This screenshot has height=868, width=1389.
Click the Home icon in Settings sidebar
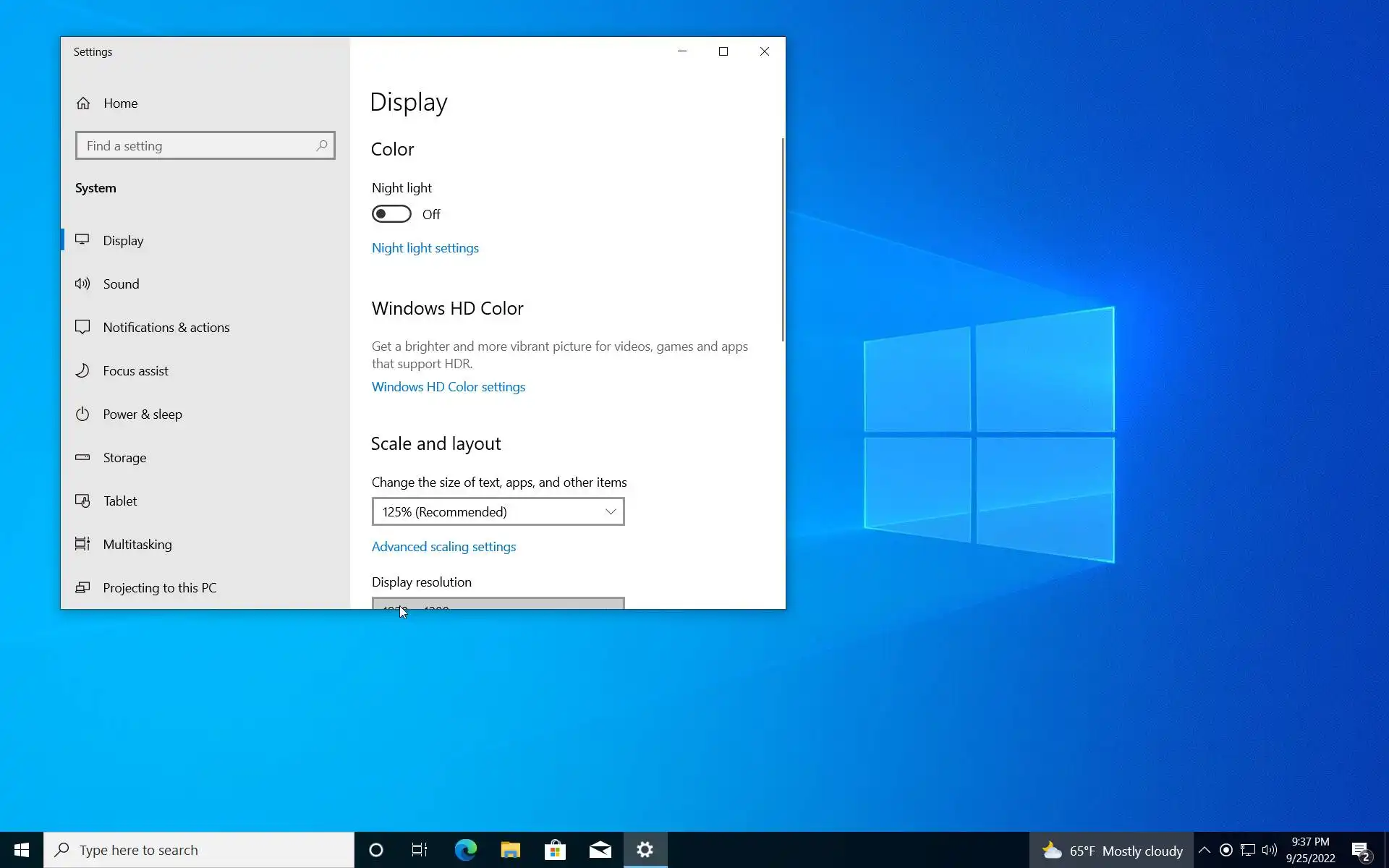click(x=83, y=103)
